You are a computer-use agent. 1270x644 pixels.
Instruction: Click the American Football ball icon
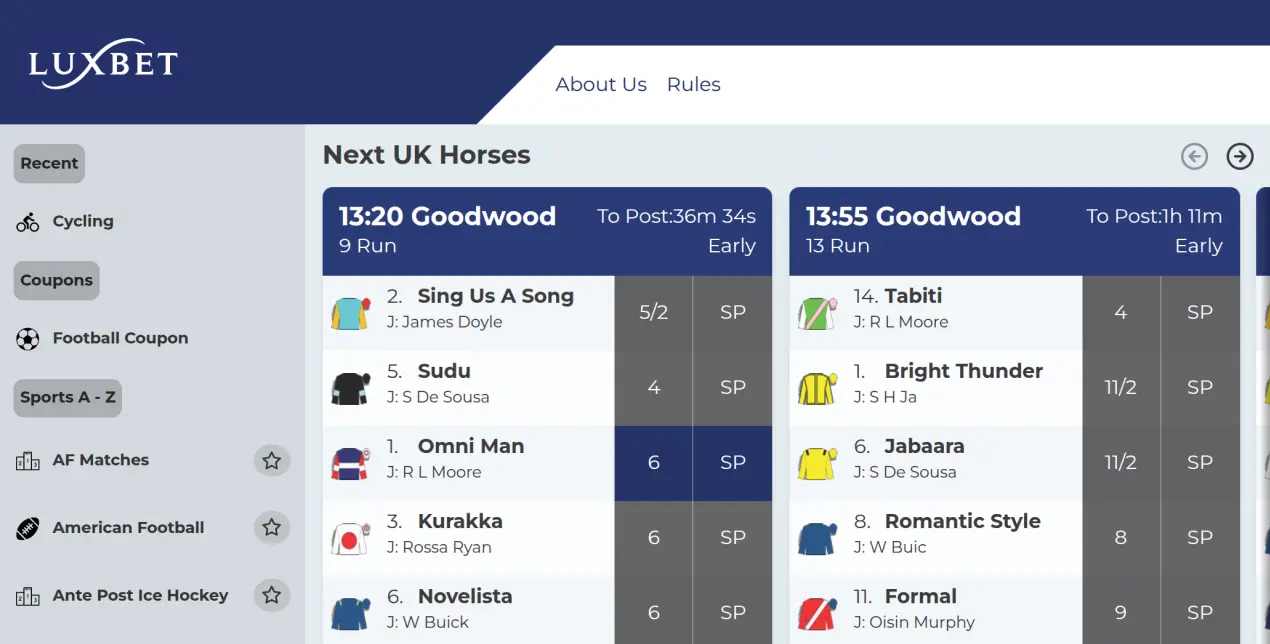[x=28, y=528]
